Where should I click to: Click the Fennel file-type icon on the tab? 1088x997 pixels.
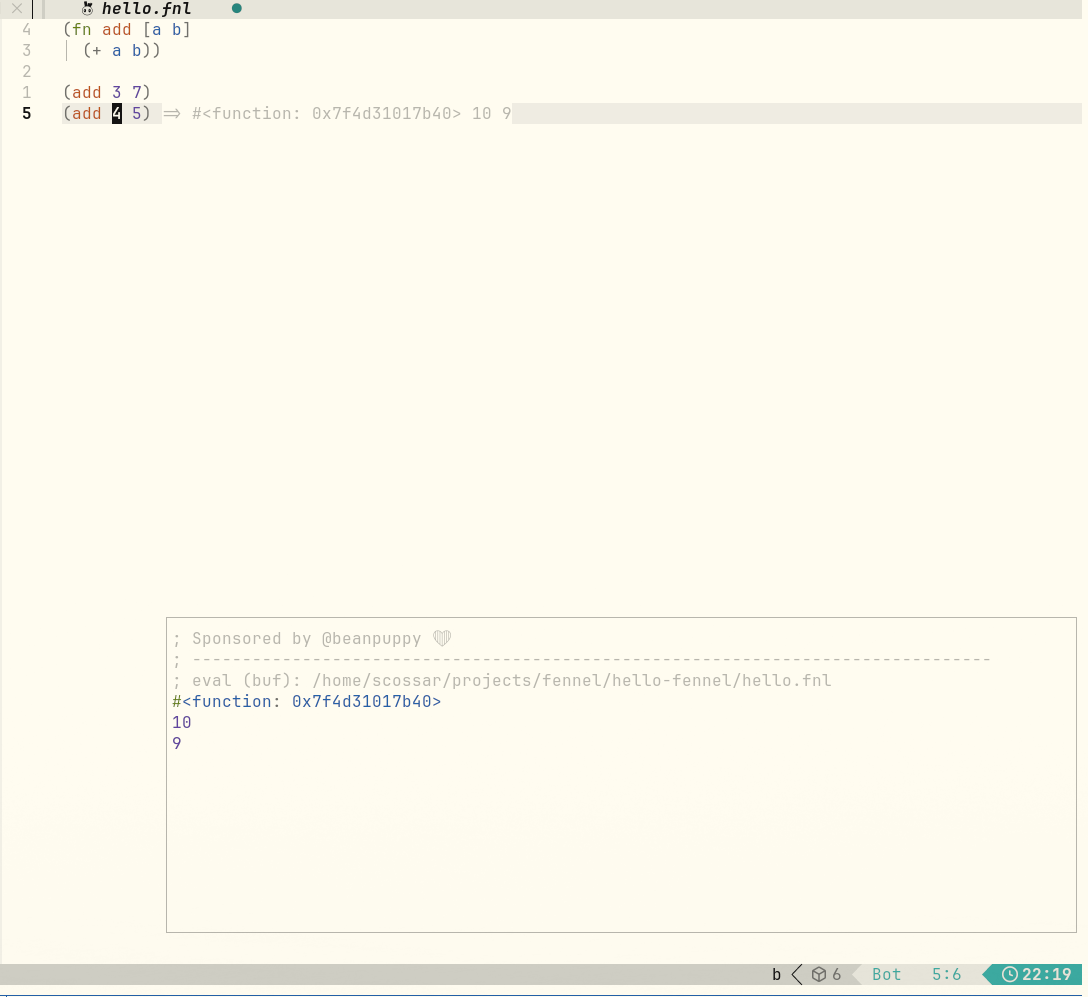(87, 8)
